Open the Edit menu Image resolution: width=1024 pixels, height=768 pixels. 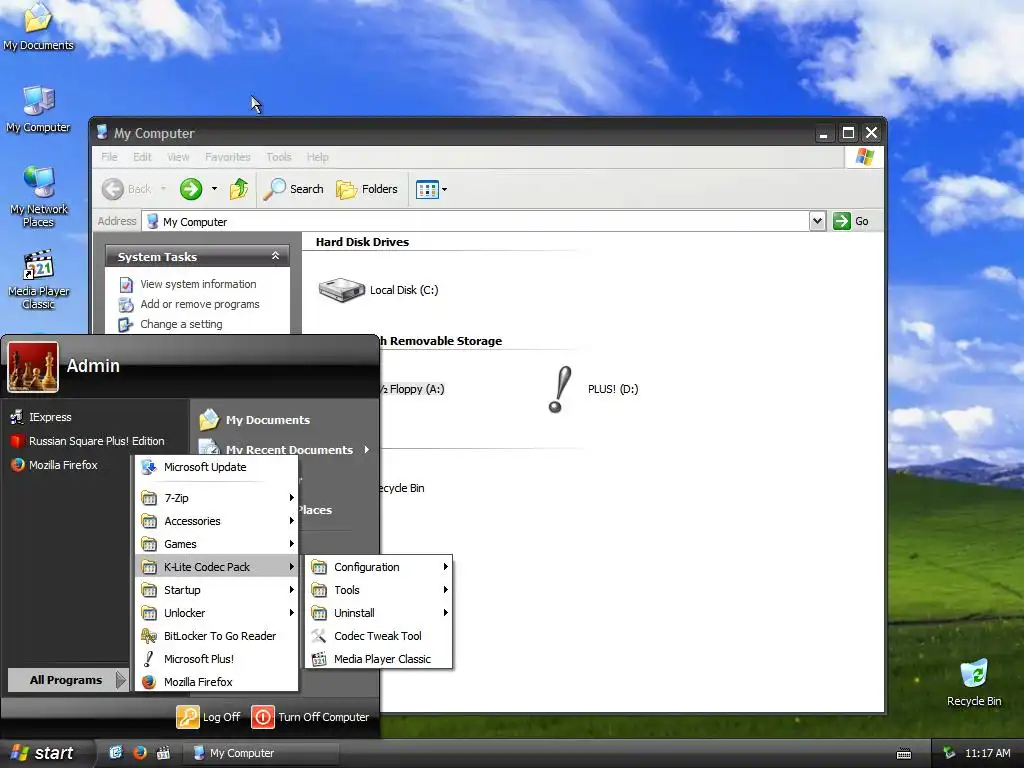142,157
